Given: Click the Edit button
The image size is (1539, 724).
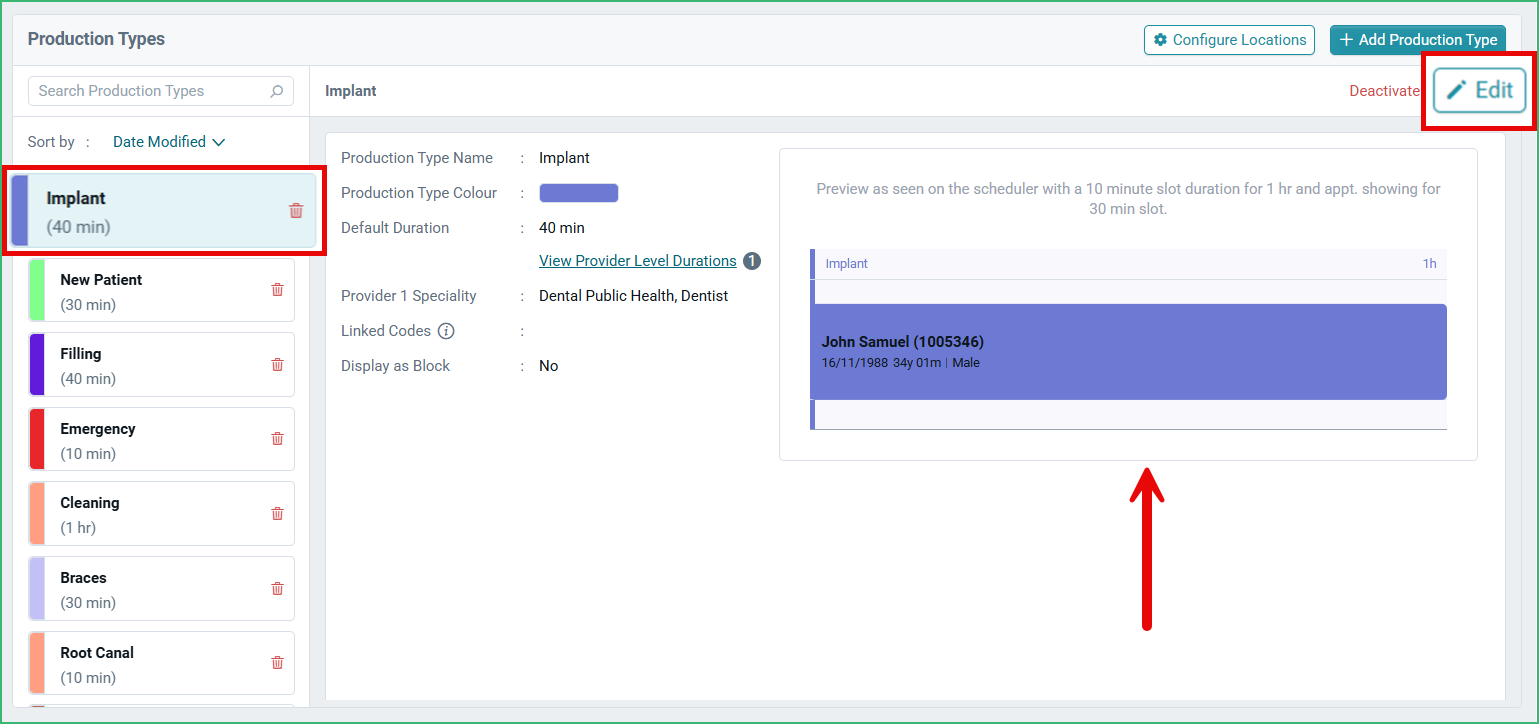Looking at the screenshot, I should pos(1480,90).
